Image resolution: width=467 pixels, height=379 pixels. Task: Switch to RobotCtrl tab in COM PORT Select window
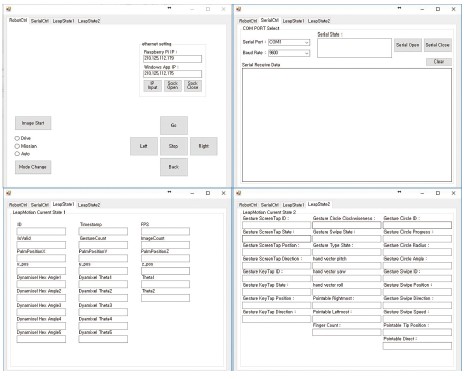pos(248,21)
